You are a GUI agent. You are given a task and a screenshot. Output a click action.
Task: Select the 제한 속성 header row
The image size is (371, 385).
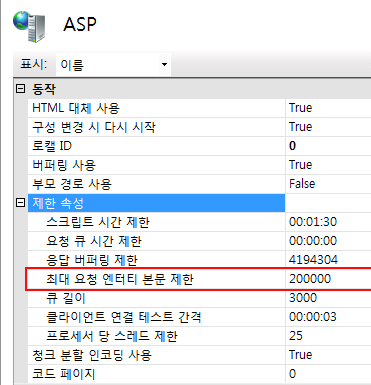(199, 203)
